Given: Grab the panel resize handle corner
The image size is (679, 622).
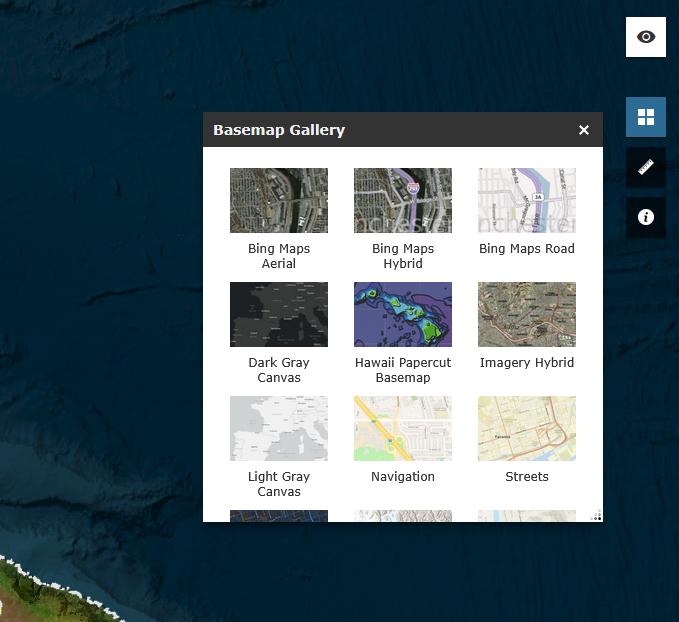Looking at the screenshot, I should tap(597, 516).
